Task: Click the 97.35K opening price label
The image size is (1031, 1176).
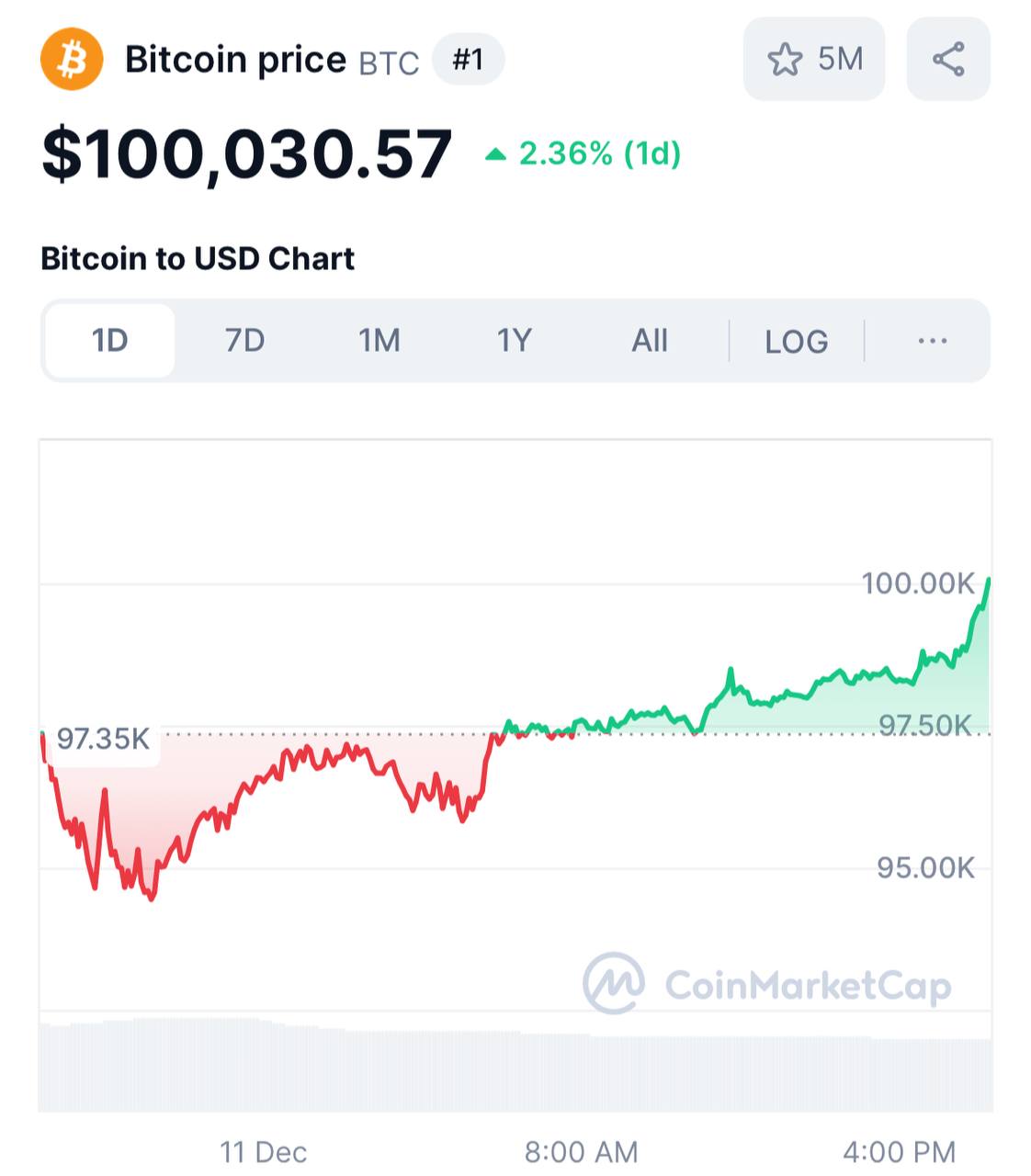Action: tap(103, 738)
